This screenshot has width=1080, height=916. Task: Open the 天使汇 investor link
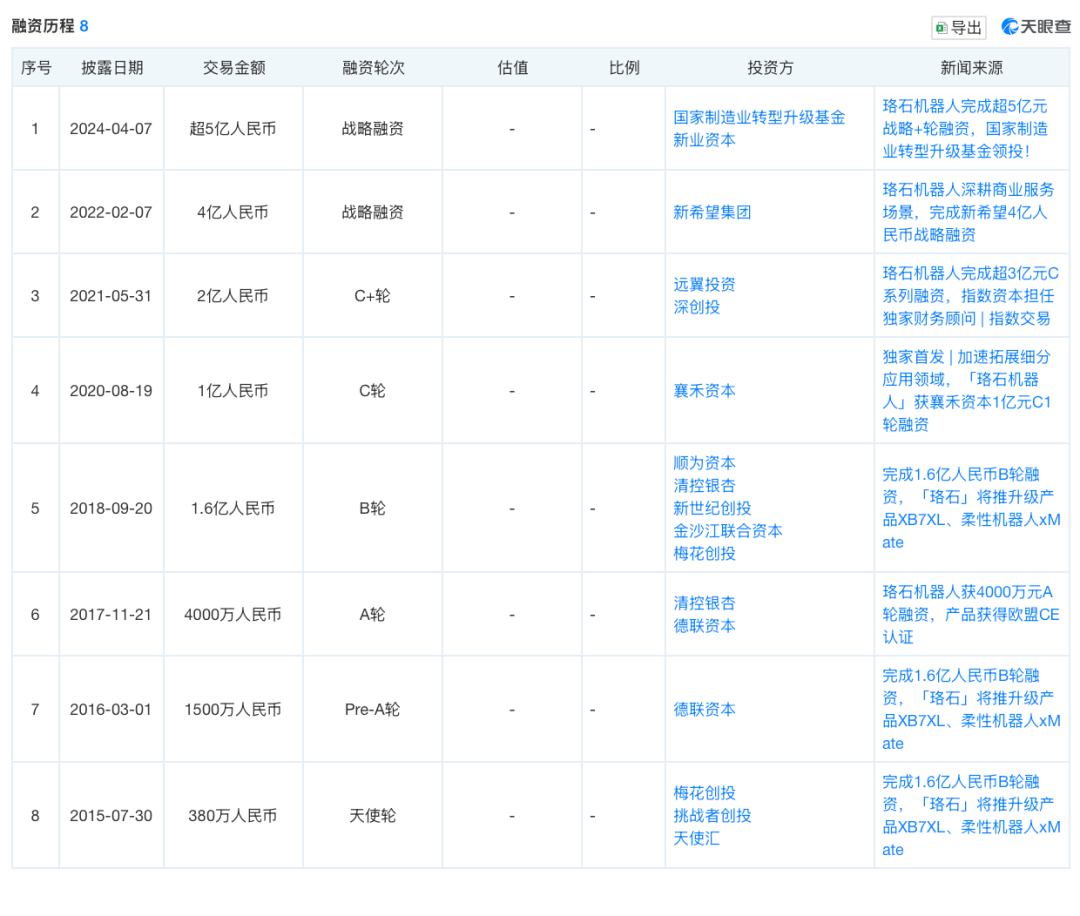695,838
